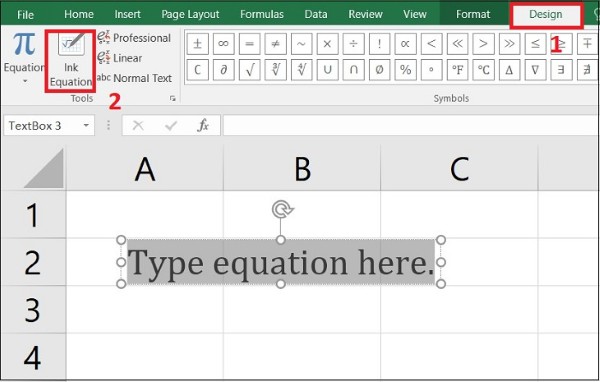Insert the nabla symbol
600x382 pixels.
coord(535,70)
